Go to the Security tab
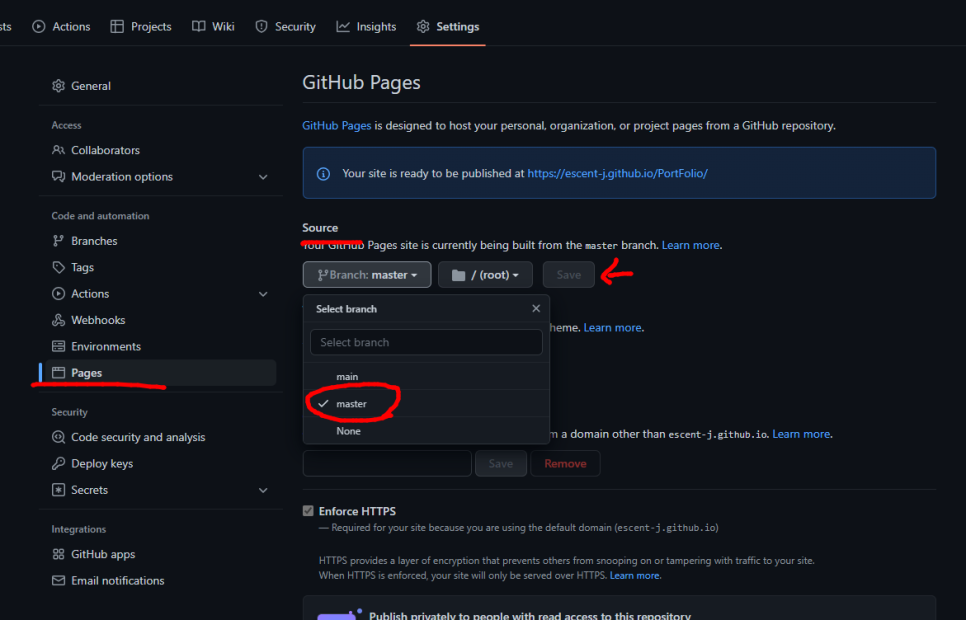The image size is (966, 620). coord(285,27)
